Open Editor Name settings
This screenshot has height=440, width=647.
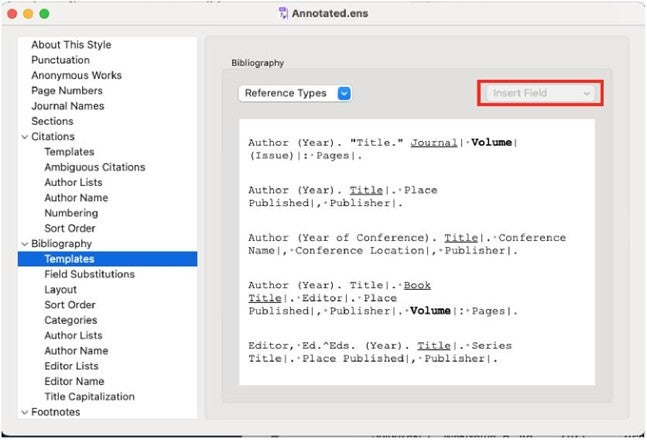[74, 381]
